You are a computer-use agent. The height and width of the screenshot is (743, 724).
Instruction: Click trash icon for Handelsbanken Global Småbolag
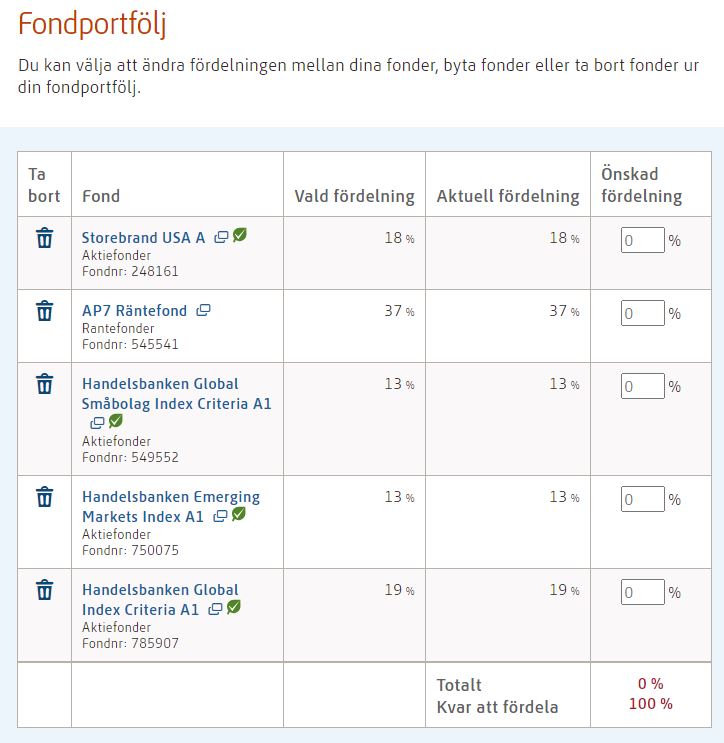pos(44,384)
